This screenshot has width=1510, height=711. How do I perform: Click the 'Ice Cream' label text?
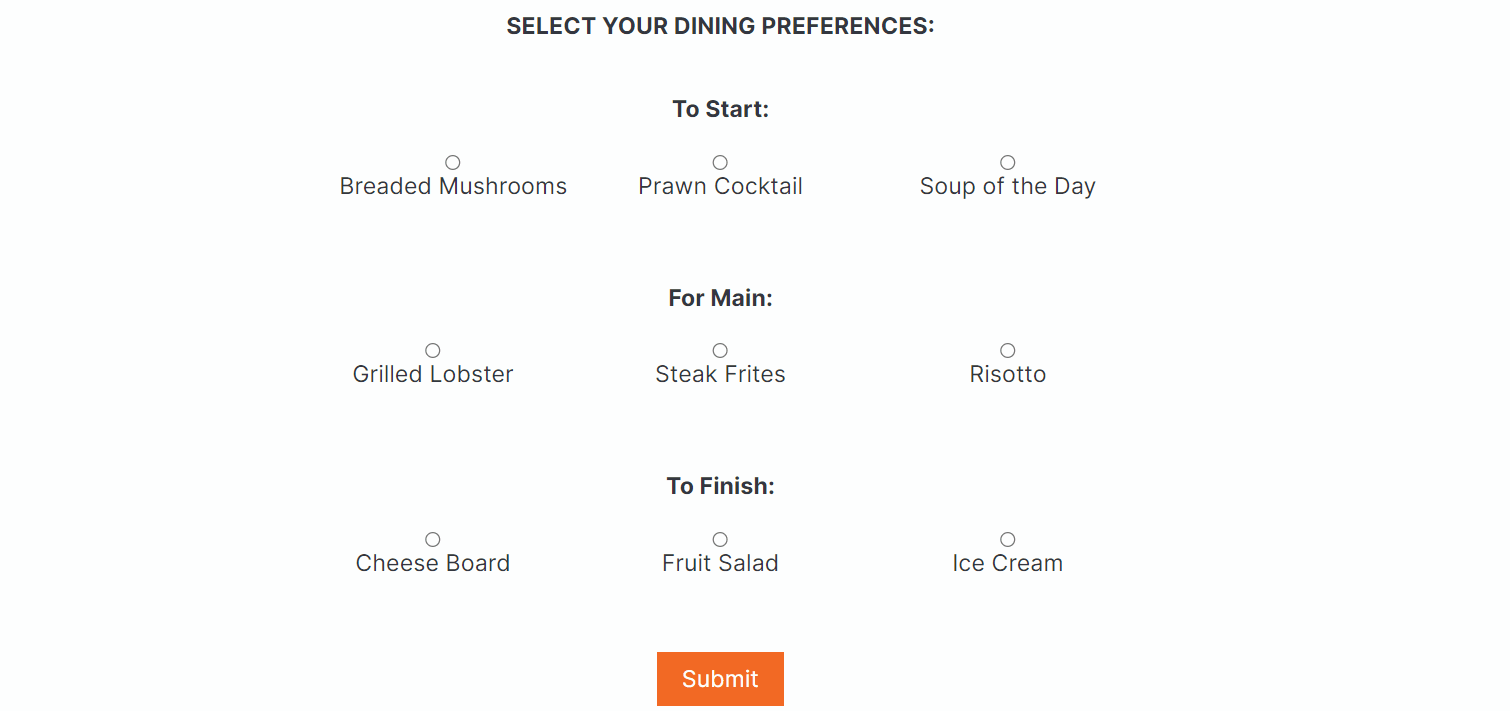[1008, 563]
